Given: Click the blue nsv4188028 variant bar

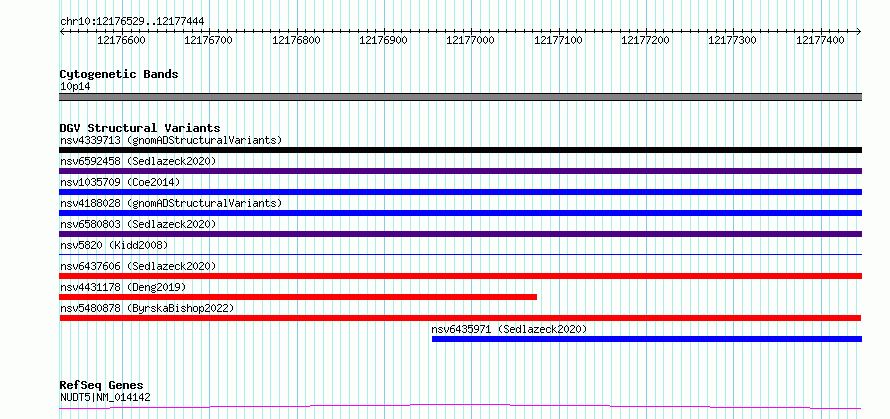Looking at the screenshot, I should (x=460, y=213).
